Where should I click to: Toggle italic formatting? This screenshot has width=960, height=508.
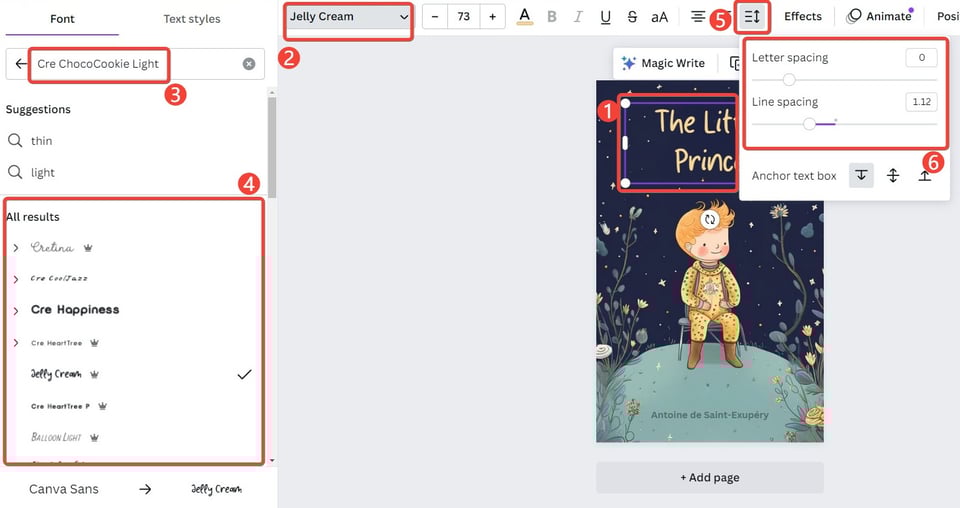(578, 17)
